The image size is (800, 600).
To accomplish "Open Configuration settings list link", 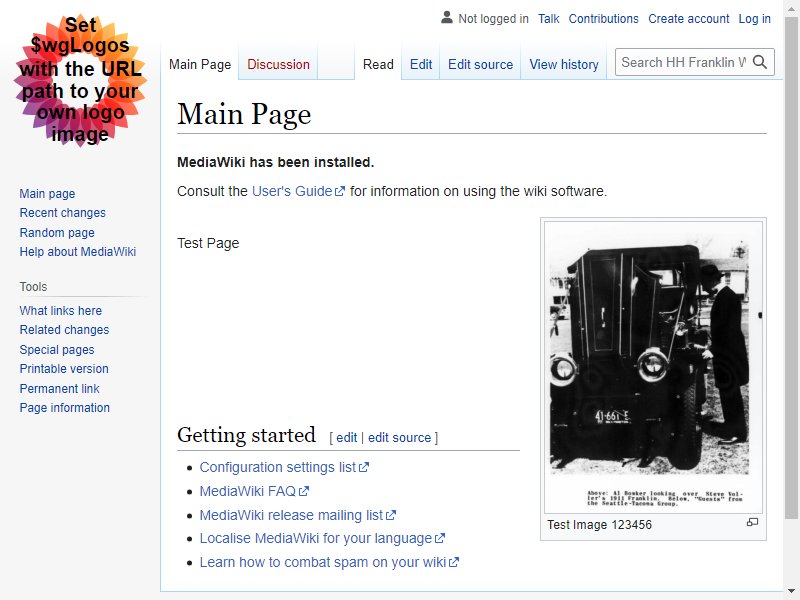I will (x=284, y=467).
